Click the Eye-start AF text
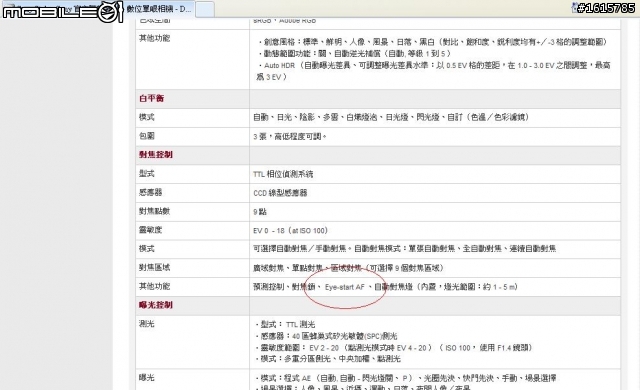This screenshot has width=640, height=390. [344, 287]
